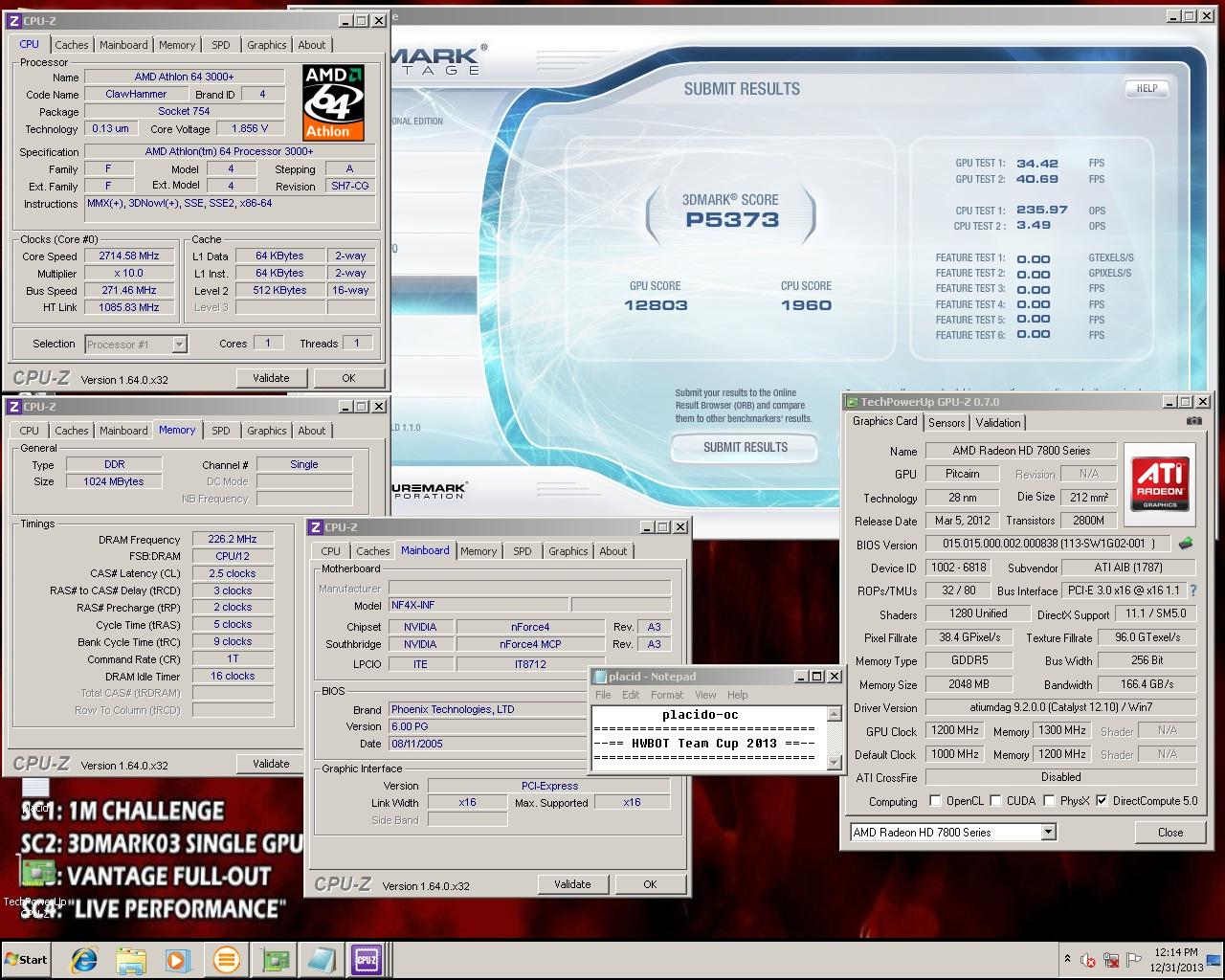Switch to Caches tab in top CPU-Z window
The width and height of the screenshot is (1225, 980).
click(72, 45)
